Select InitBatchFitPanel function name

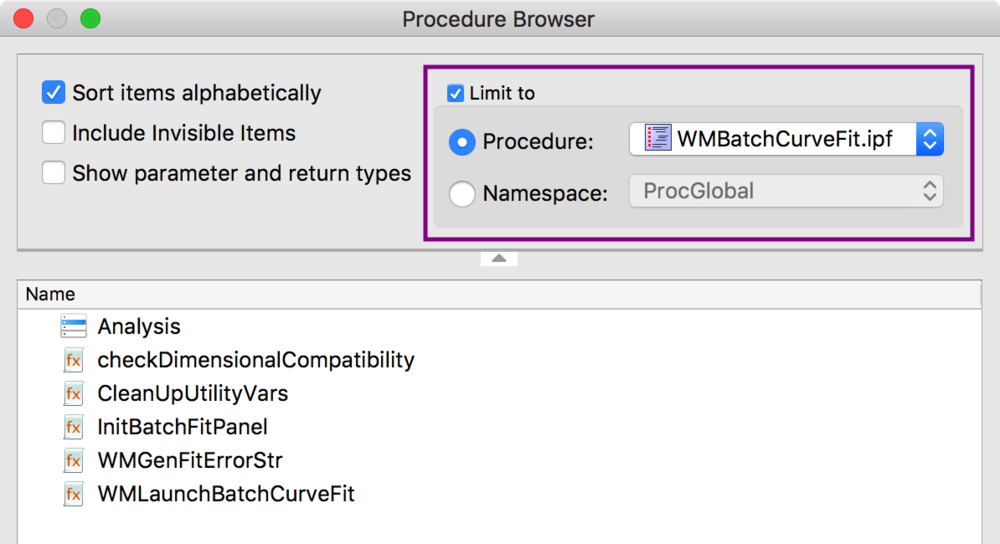182,427
